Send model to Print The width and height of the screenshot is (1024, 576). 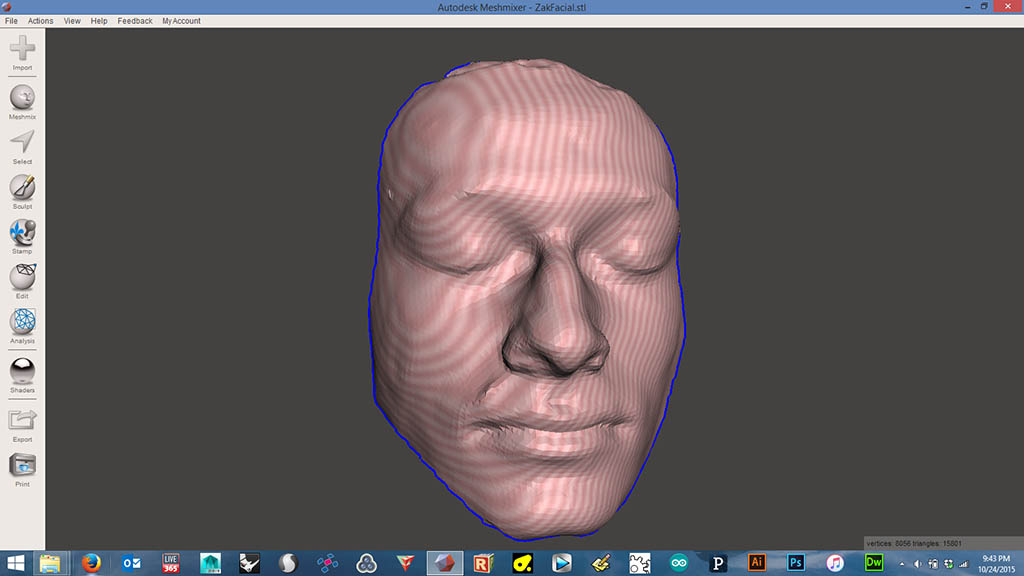[22, 466]
